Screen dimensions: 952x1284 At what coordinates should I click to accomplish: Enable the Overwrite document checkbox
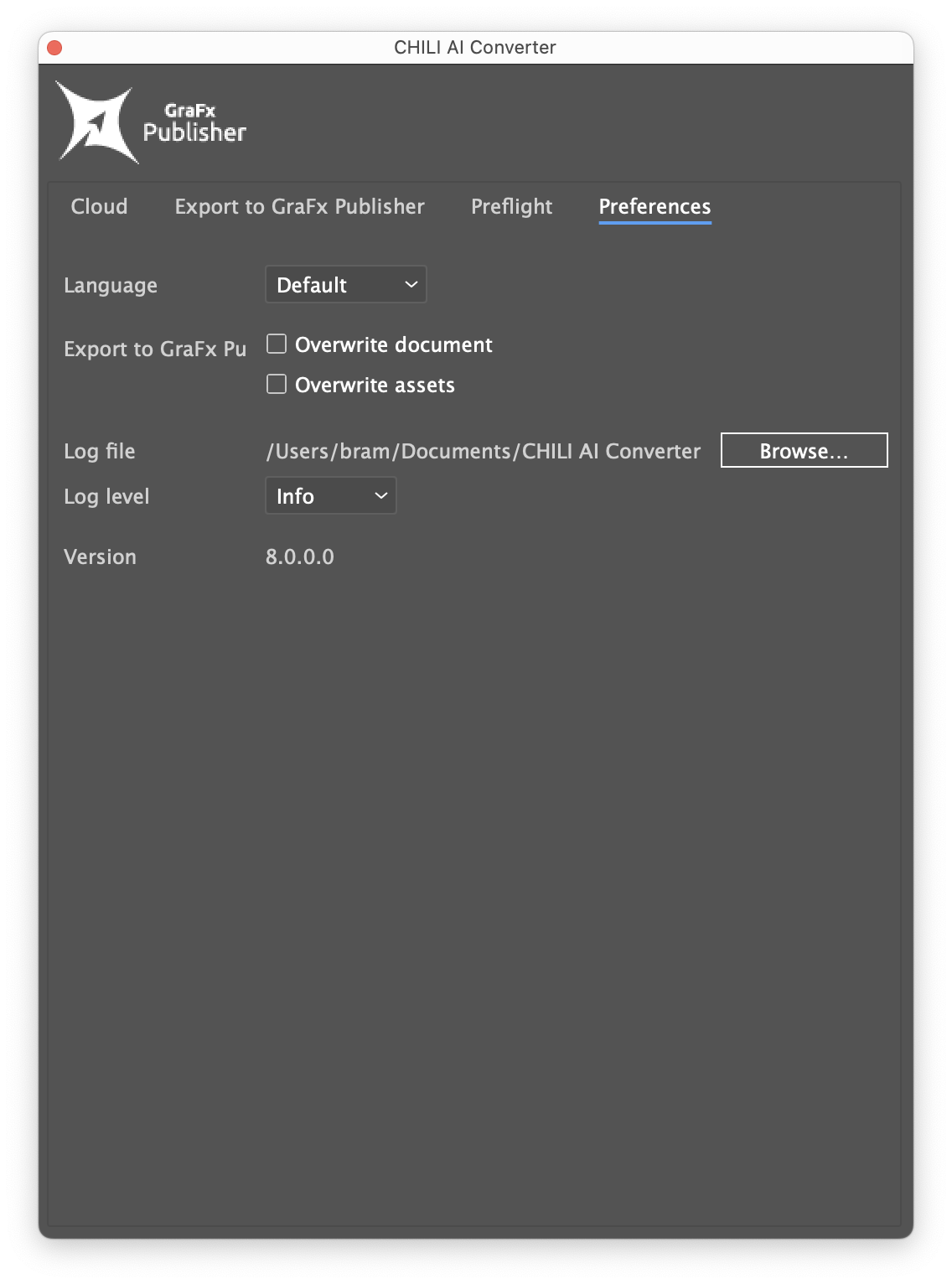tap(277, 344)
